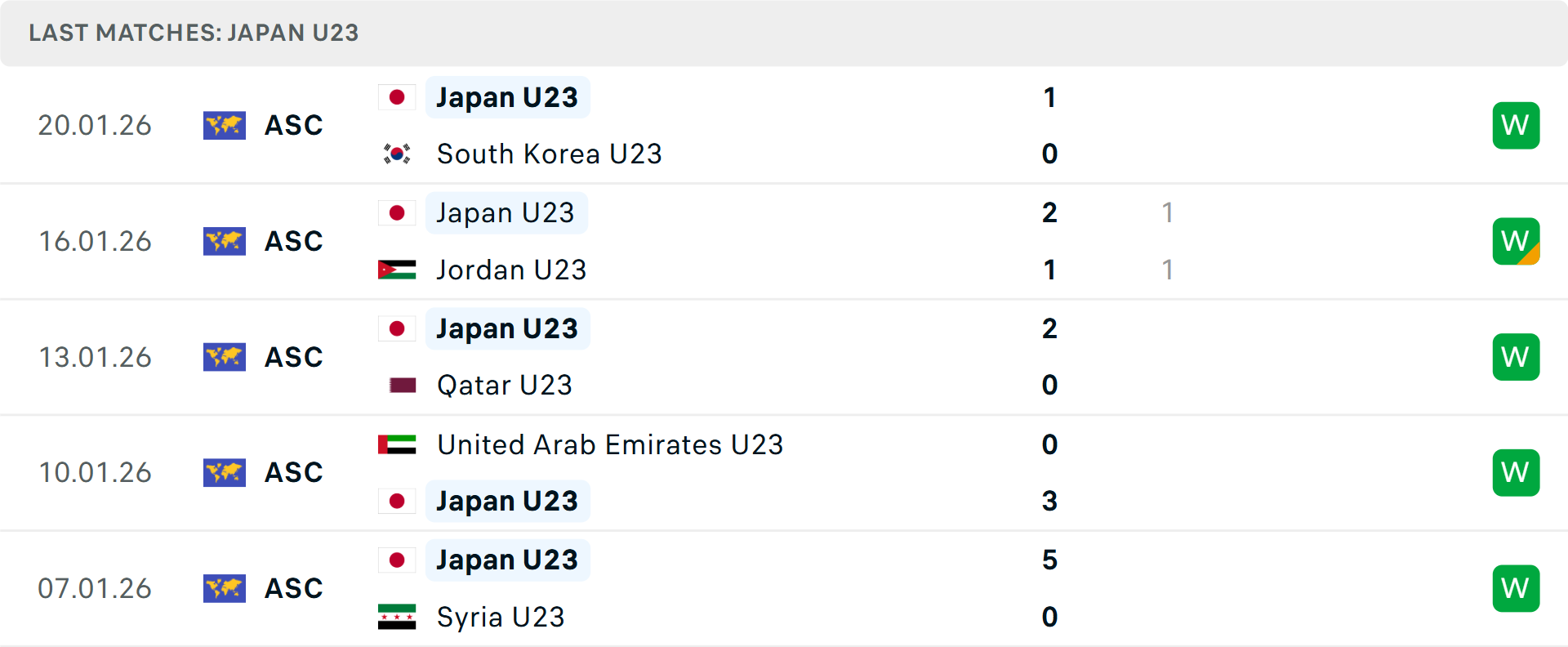Click the win badge with orange corner

1516,242
